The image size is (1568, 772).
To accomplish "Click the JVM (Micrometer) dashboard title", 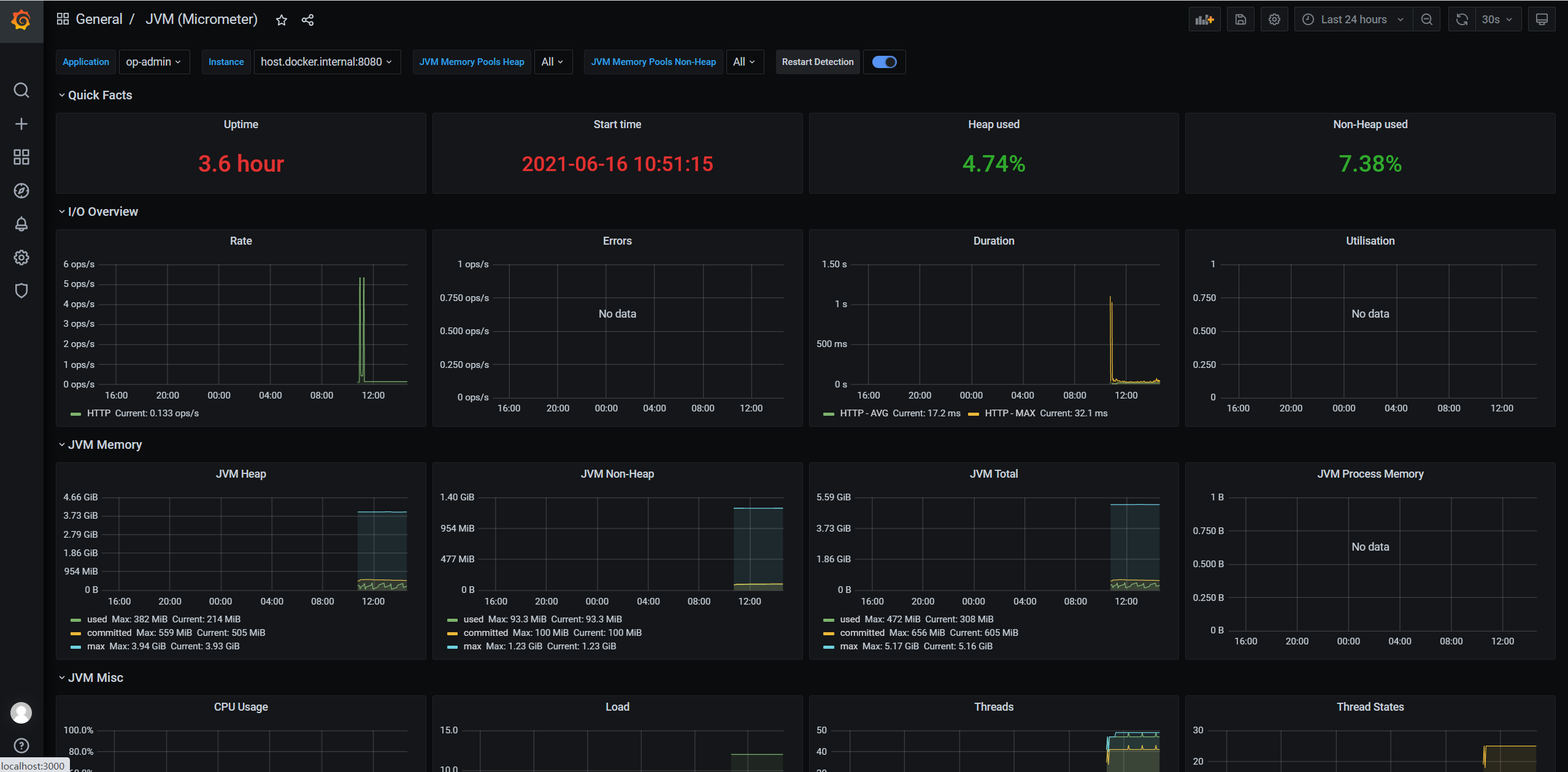I will coord(201,19).
